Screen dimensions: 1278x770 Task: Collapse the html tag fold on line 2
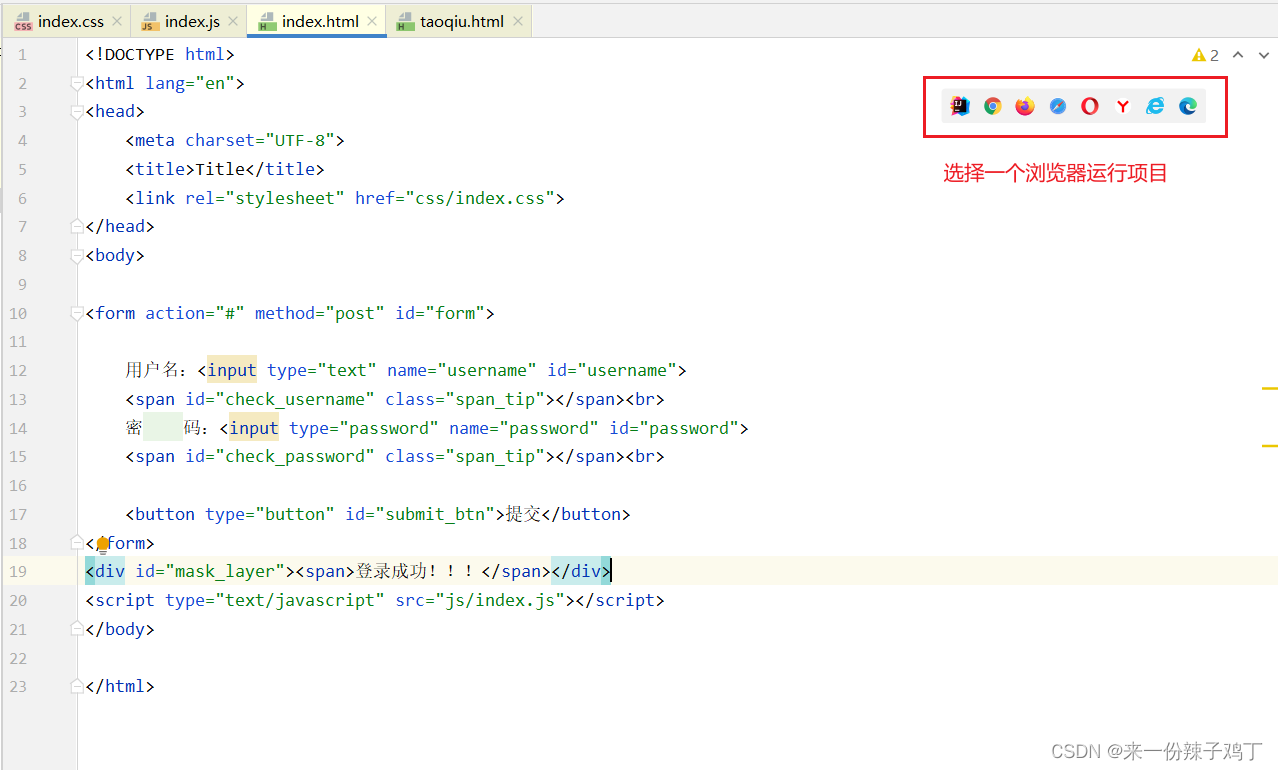77,83
